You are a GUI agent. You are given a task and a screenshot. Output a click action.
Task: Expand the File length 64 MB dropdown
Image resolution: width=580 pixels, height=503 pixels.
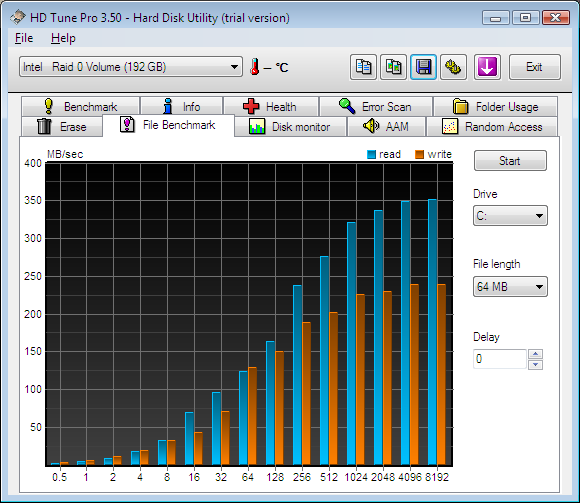click(x=510, y=287)
